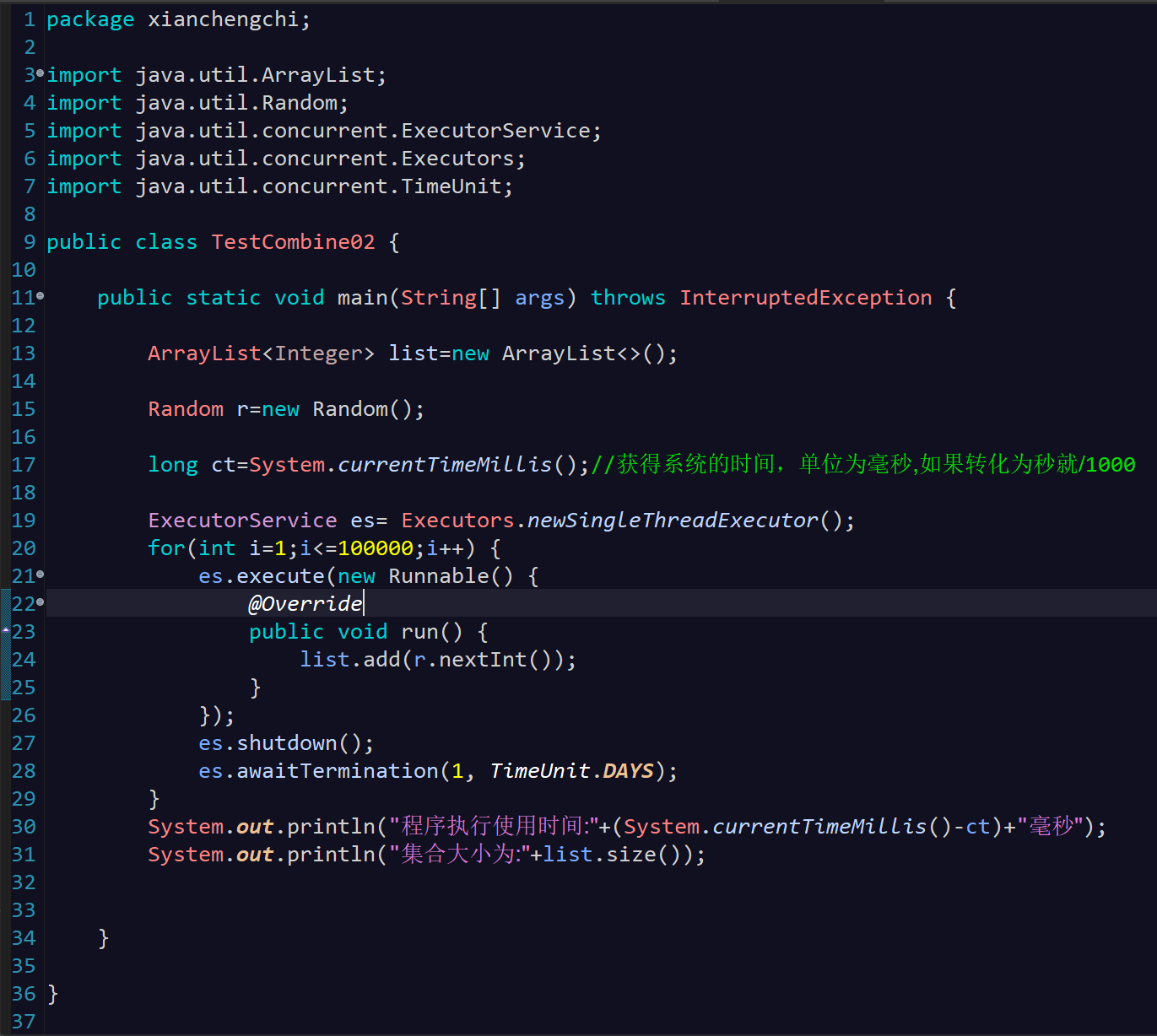Click line number 9 in gutter
The image size is (1157, 1036).
[29, 242]
